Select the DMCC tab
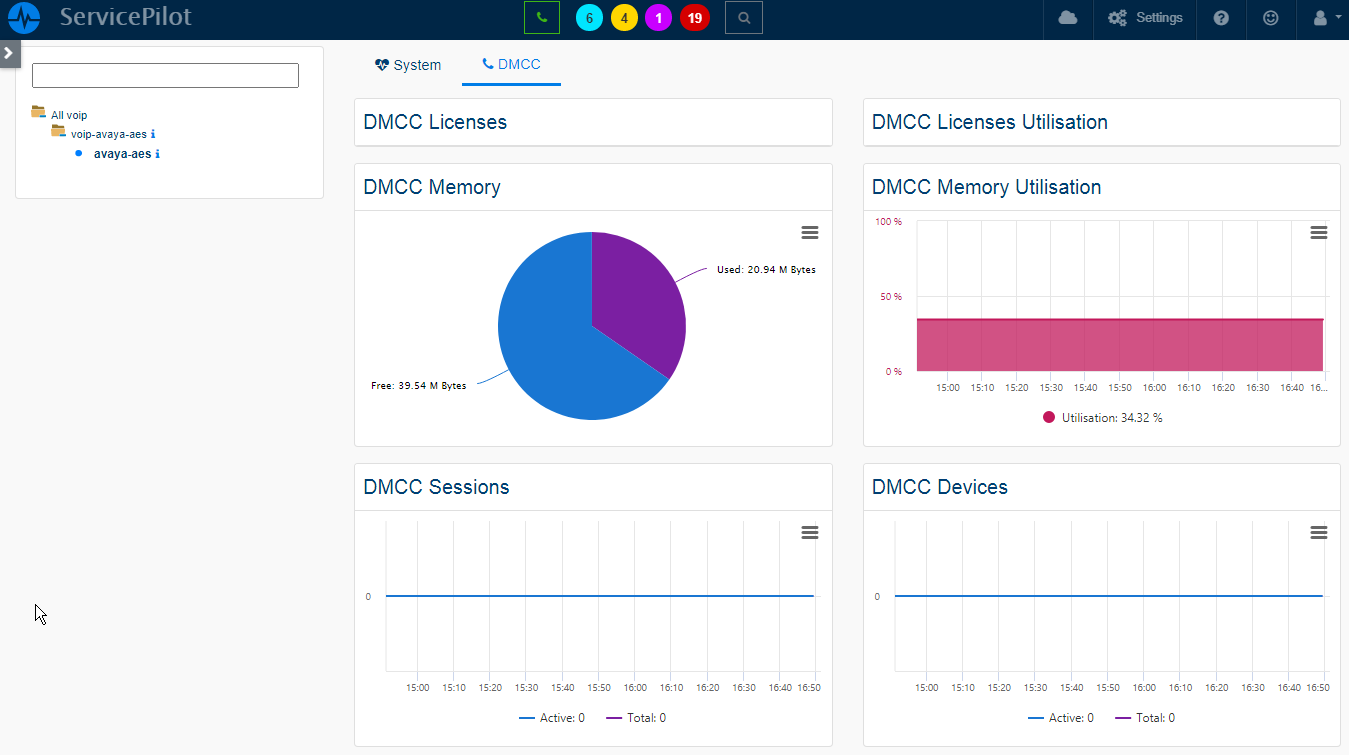The image size is (1349, 755). pos(511,65)
